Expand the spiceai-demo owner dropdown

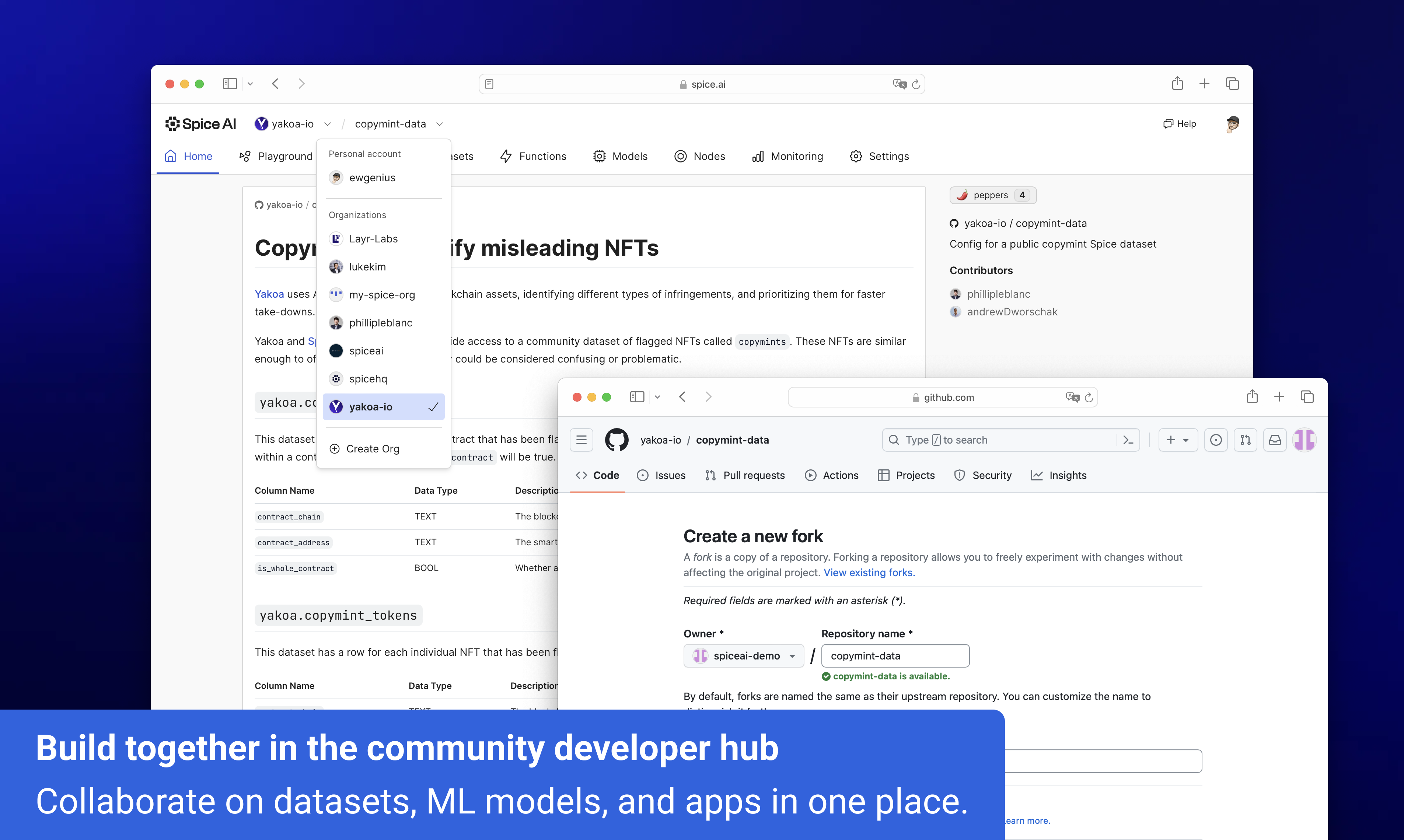pos(743,655)
